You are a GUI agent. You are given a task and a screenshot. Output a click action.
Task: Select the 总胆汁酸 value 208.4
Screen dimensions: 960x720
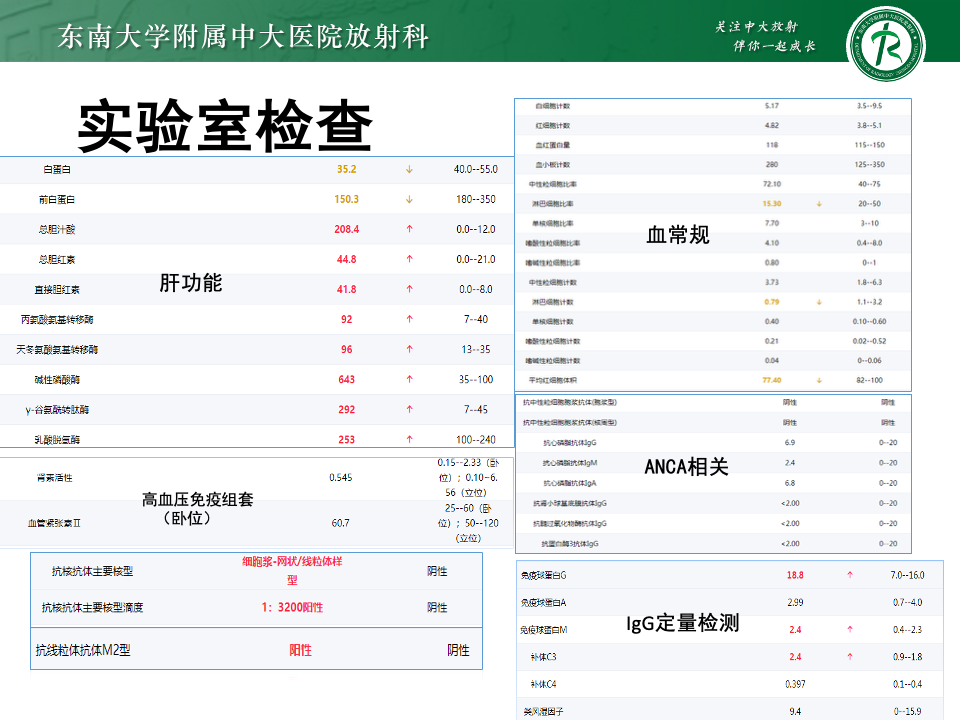(x=347, y=229)
